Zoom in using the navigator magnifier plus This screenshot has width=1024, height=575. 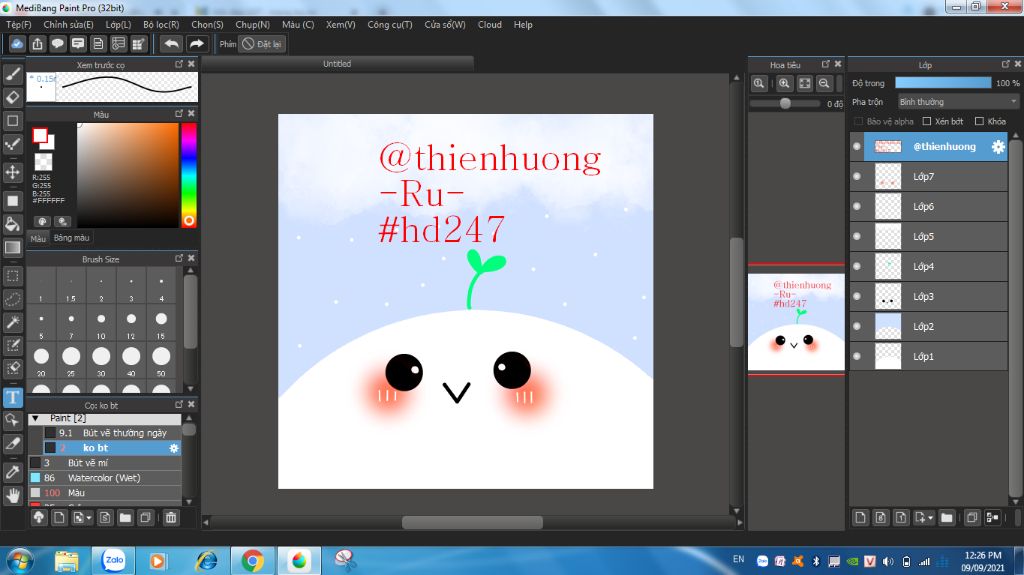tap(784, 84)
